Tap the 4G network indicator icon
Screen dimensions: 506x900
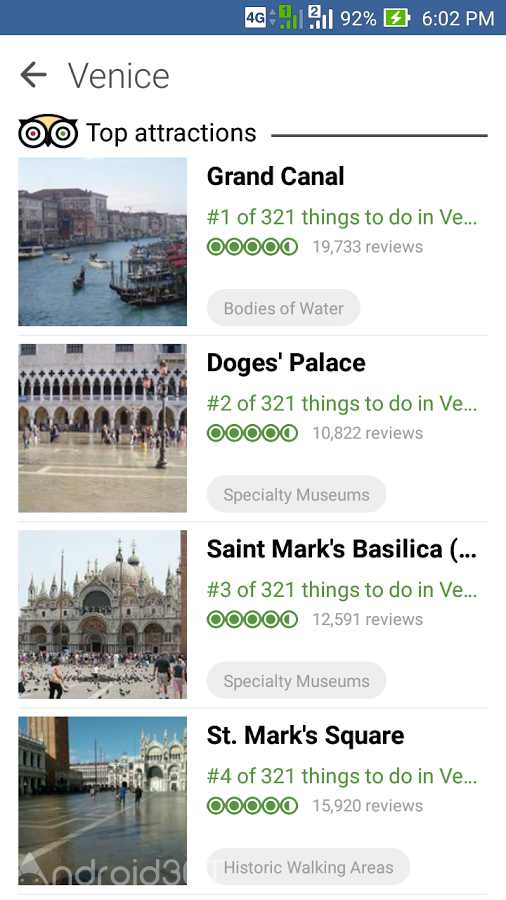tap(255, 18)
